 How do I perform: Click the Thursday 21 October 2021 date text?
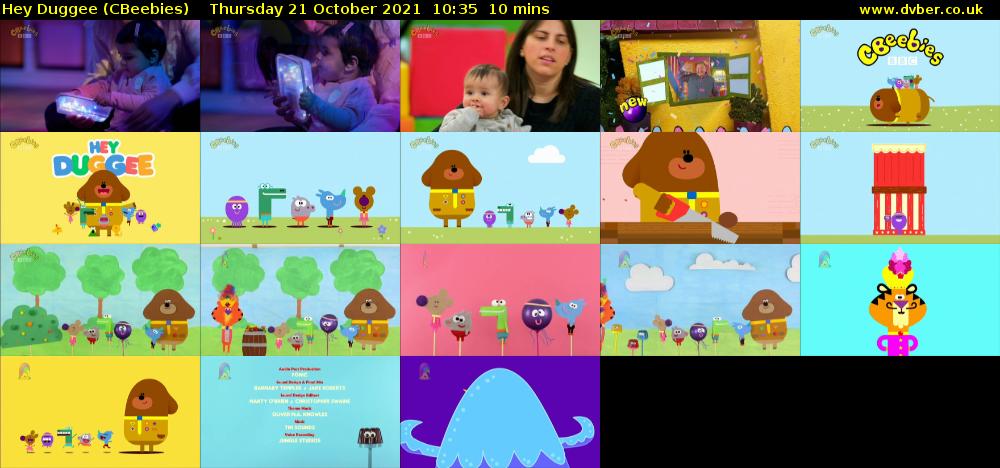point(315,10)
